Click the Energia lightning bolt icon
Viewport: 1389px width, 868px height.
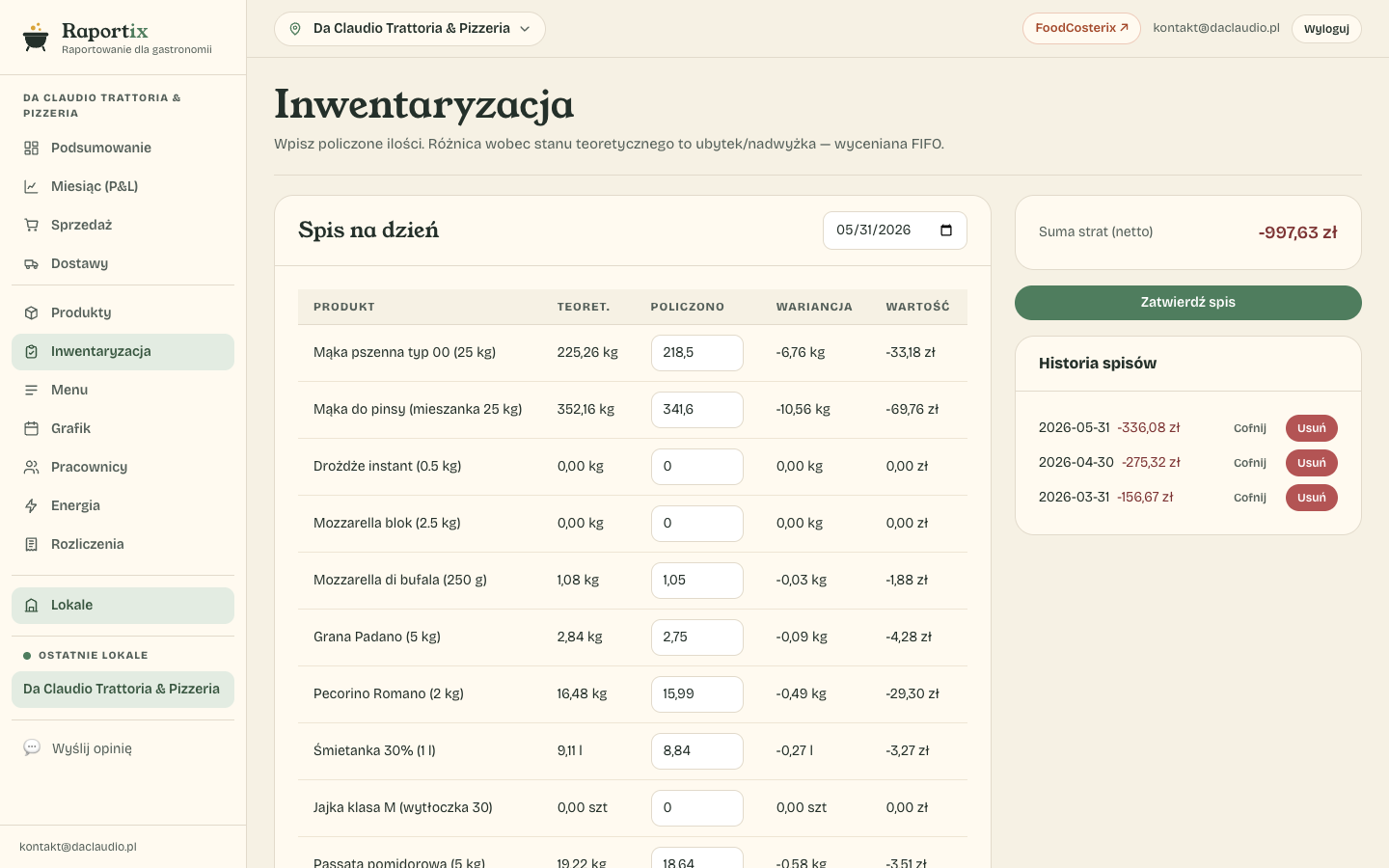[x=31, y=505]
